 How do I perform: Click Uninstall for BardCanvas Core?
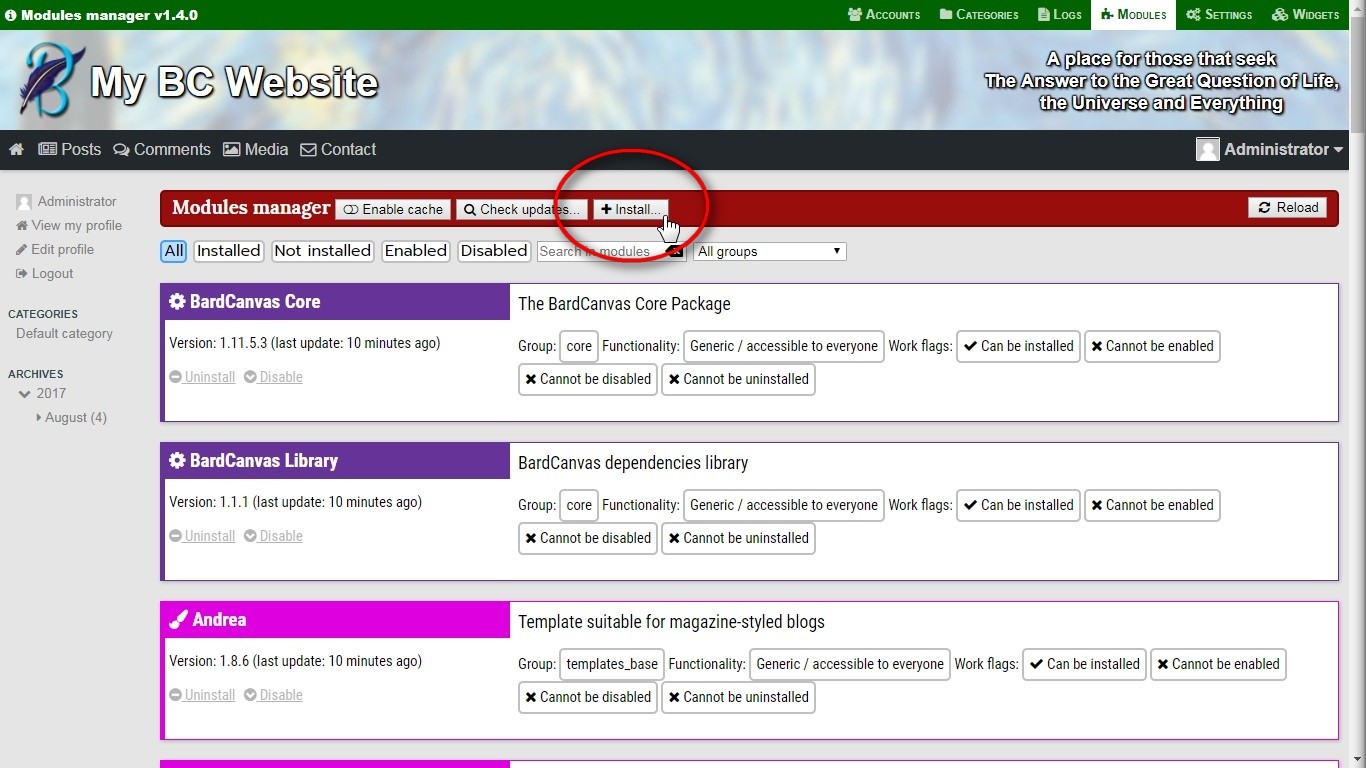(x=202, y=377)
